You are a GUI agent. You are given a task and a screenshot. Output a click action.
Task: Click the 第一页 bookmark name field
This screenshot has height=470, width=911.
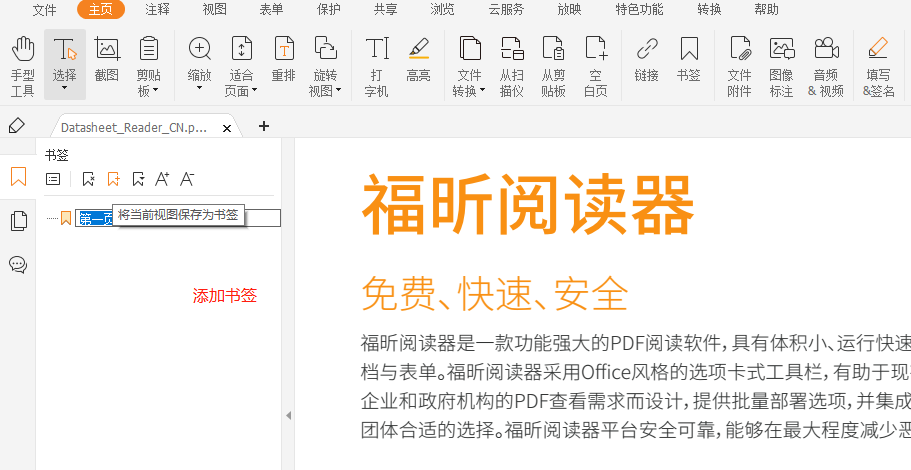178,218
